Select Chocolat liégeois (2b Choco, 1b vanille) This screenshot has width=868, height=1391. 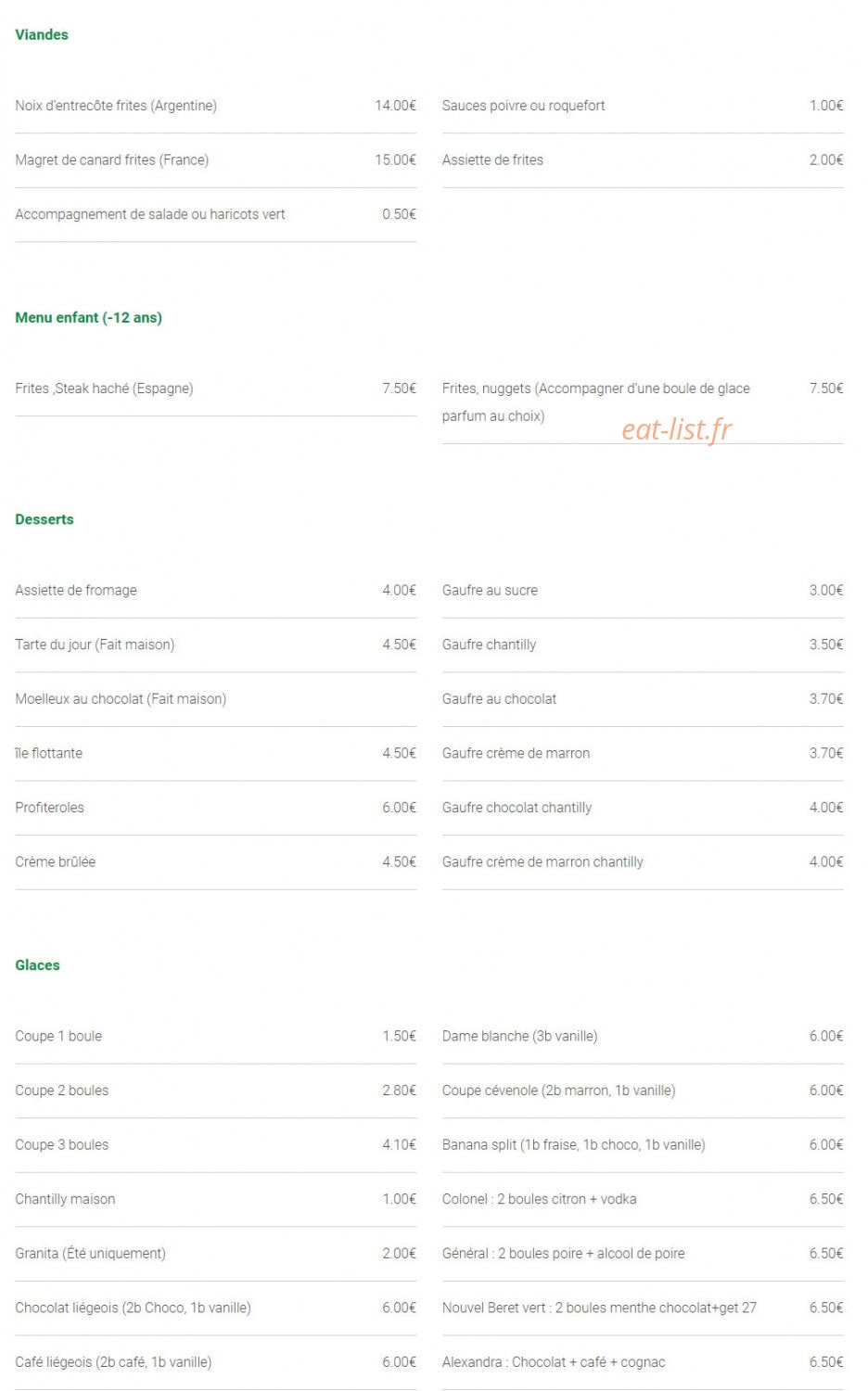[x=133, y=1308]
